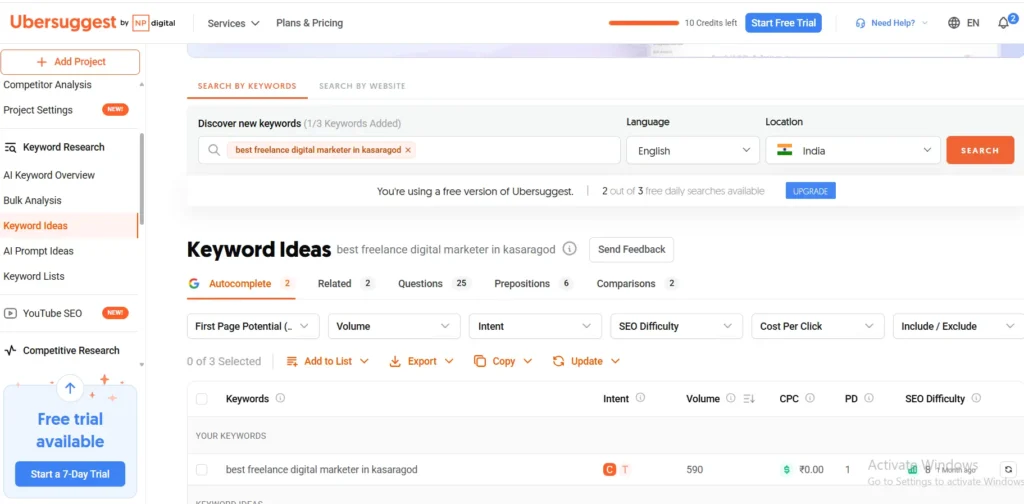The width and height of the screenshot is (1024, 504).
Task: Select the Search by Keywords tab
Action: tap(247, 86)
